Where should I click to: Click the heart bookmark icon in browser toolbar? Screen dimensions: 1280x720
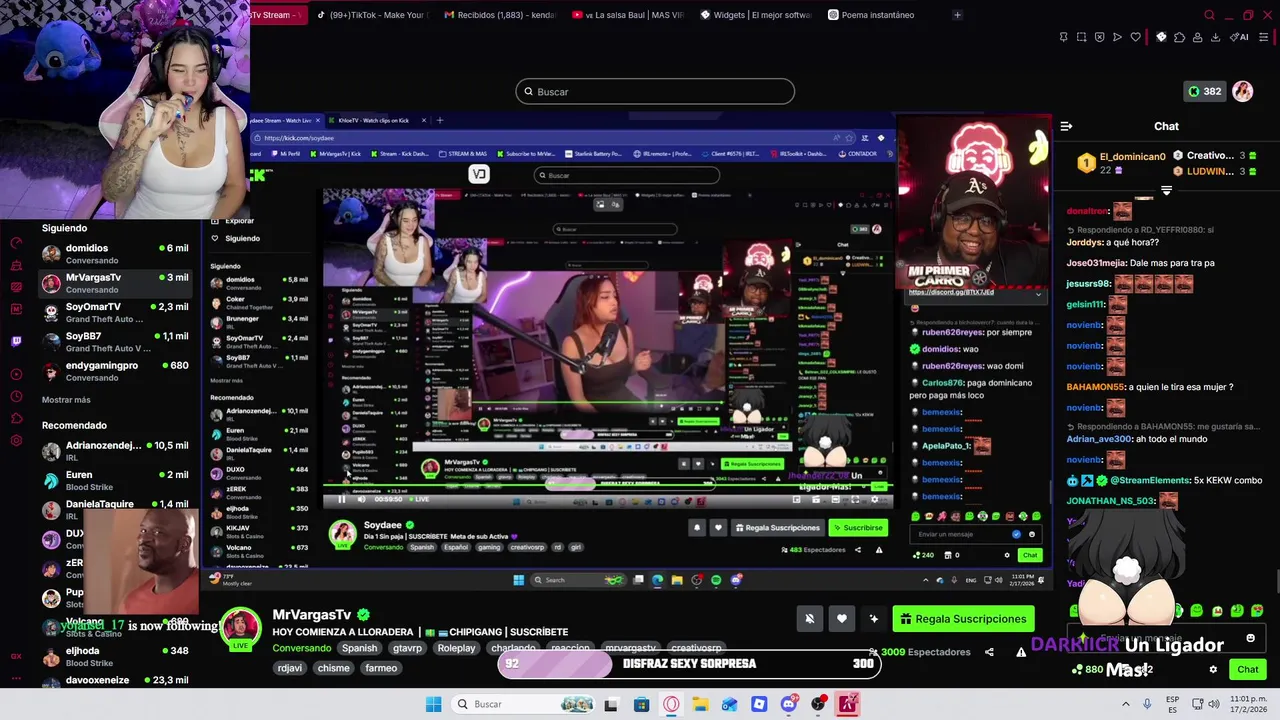click(x=1136, y=37)
